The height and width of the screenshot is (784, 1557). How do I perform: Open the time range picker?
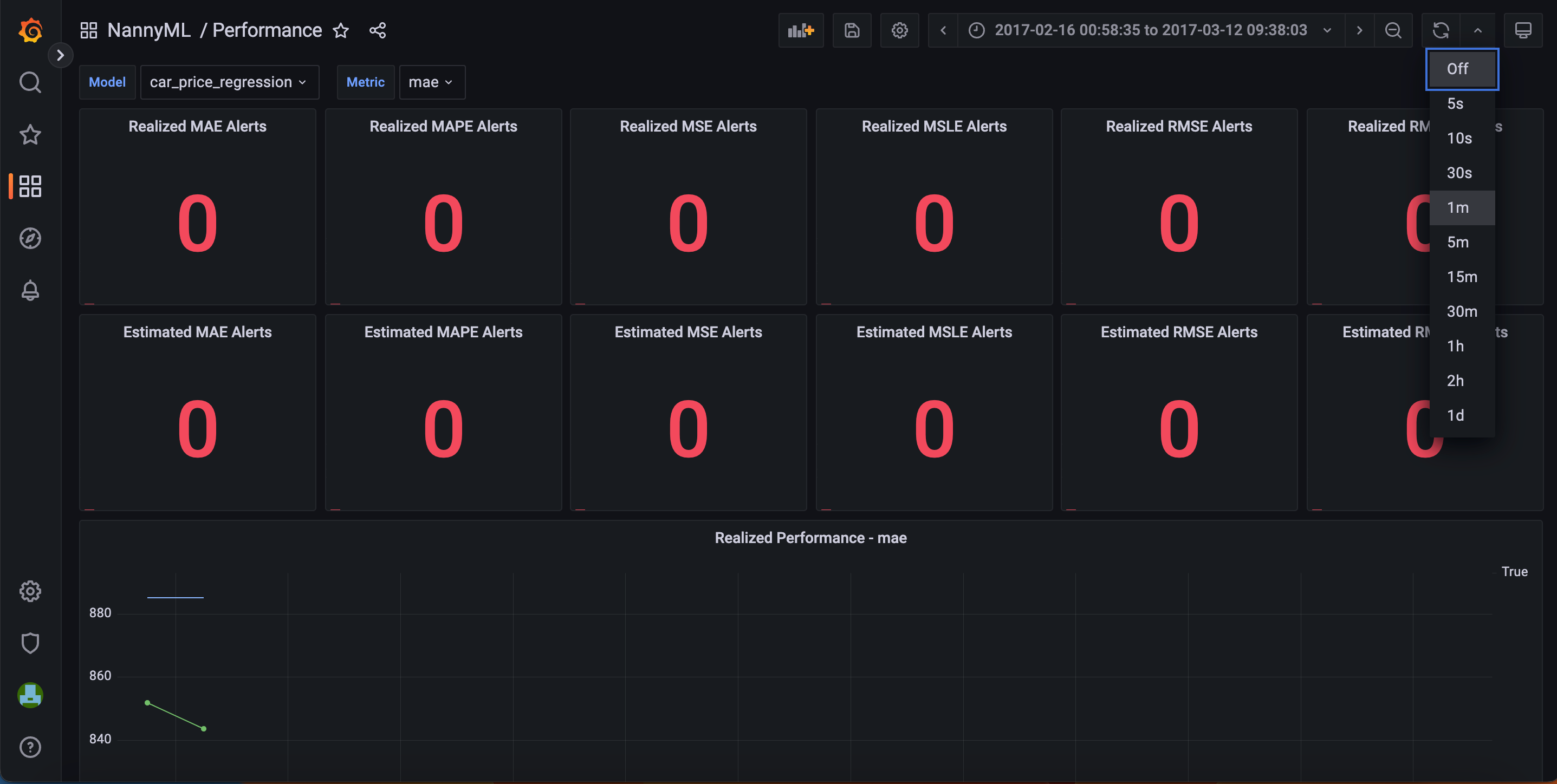[x=1151, y=30]
